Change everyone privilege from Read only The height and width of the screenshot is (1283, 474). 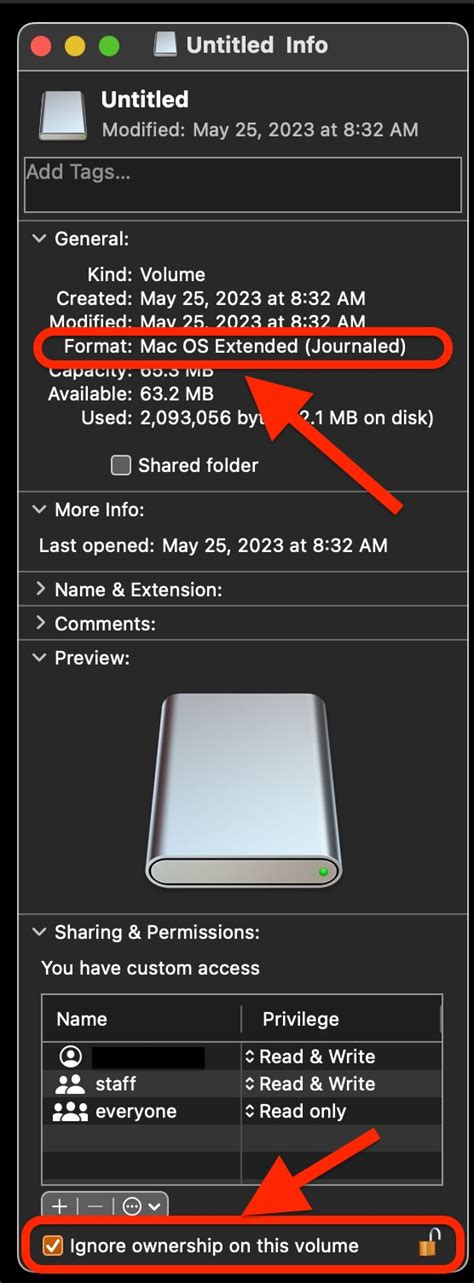click(295, 1111)
